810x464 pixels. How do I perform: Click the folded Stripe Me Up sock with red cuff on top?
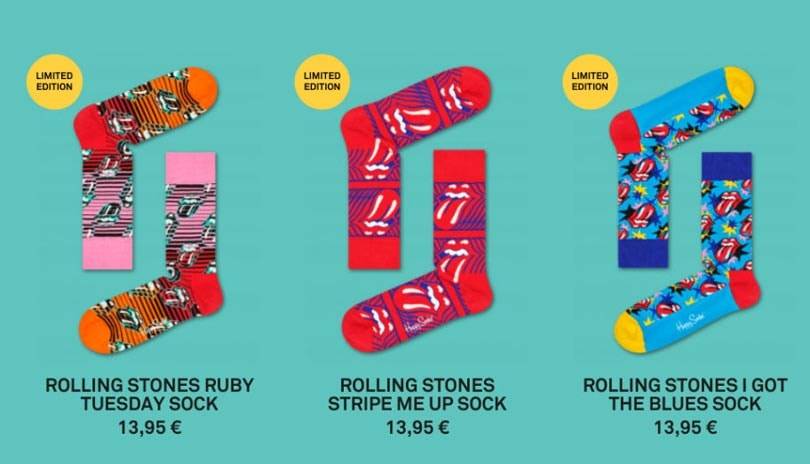click(460, 212)
